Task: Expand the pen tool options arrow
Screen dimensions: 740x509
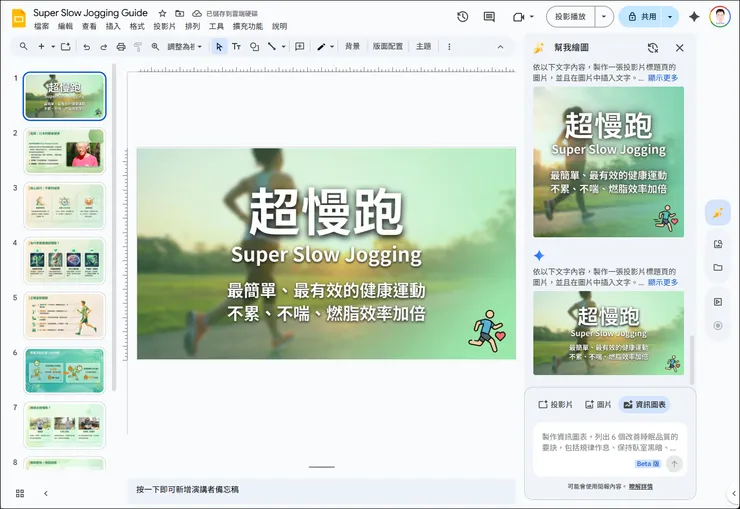Action: point(332,47)
